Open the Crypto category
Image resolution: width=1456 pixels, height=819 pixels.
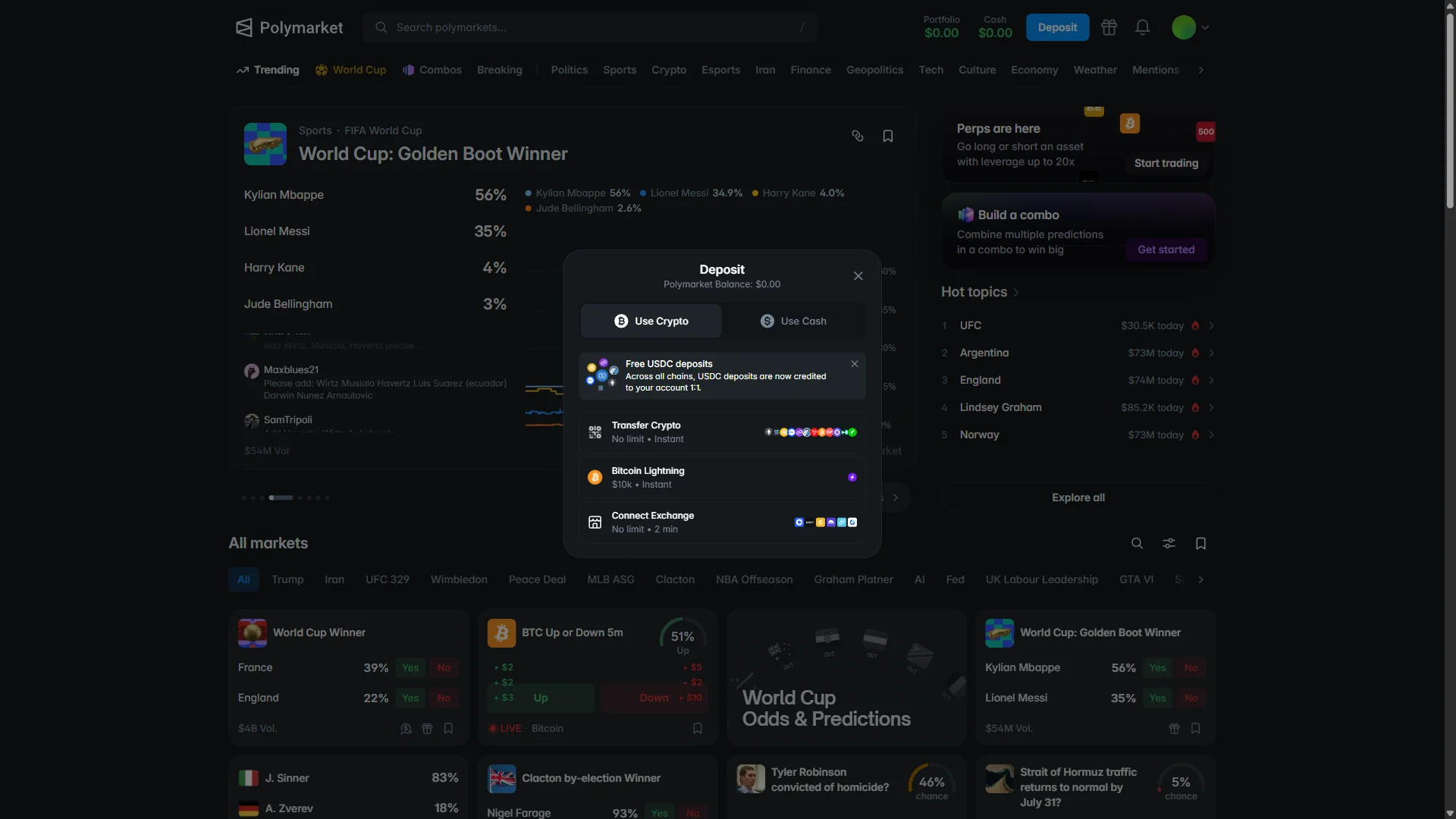coord(668,70)
